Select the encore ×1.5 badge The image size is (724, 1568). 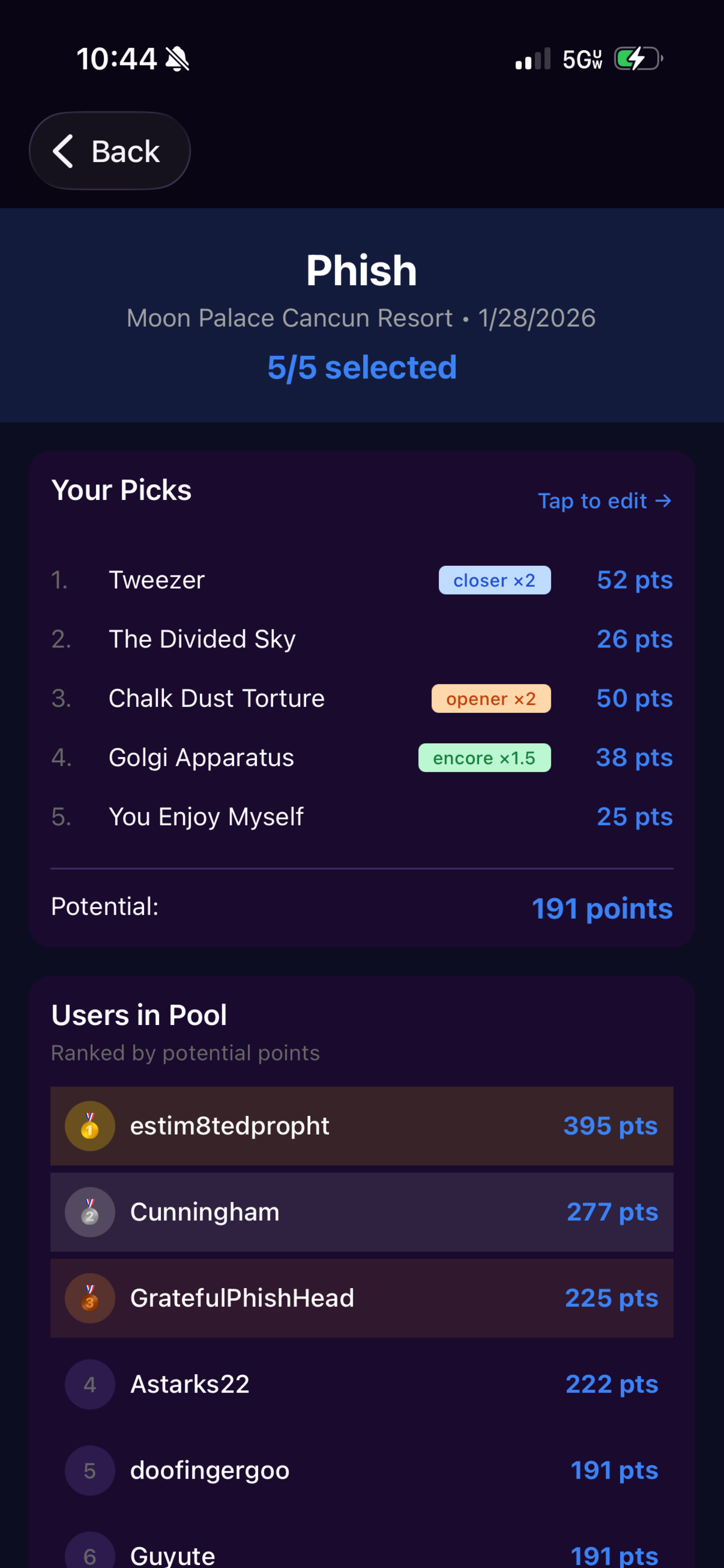tap(484, 758)
